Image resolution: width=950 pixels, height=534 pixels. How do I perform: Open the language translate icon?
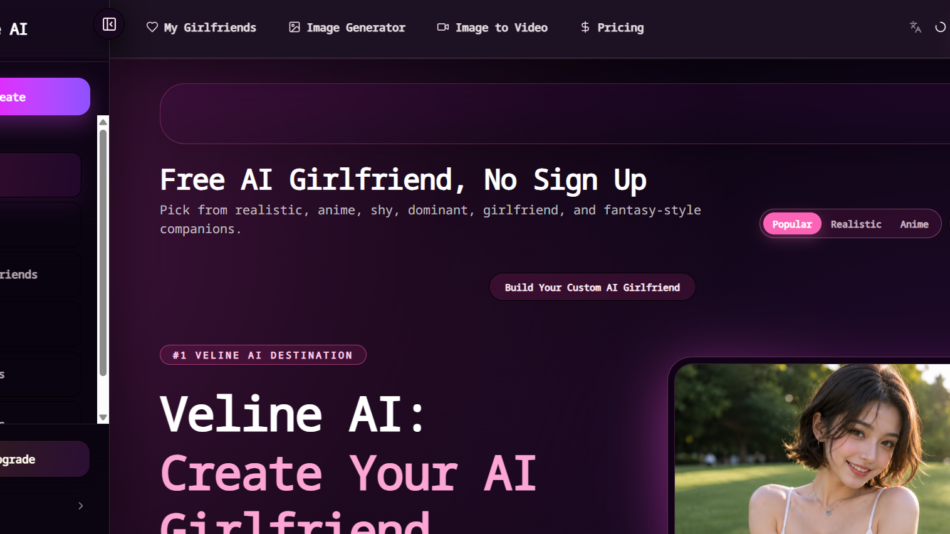tap(915, 27)
